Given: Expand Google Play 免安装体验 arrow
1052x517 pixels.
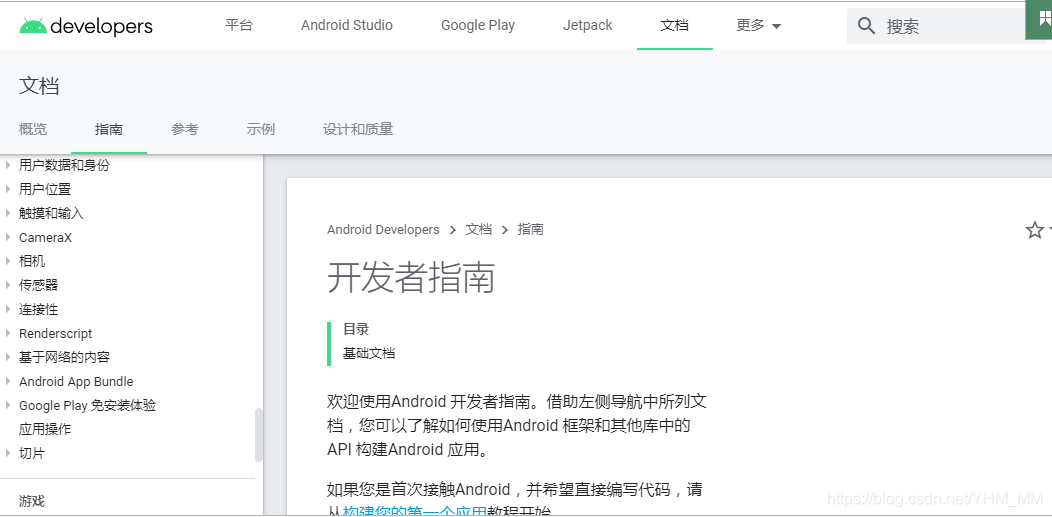Looking at the screenshot, I should [x=7, y=405].
